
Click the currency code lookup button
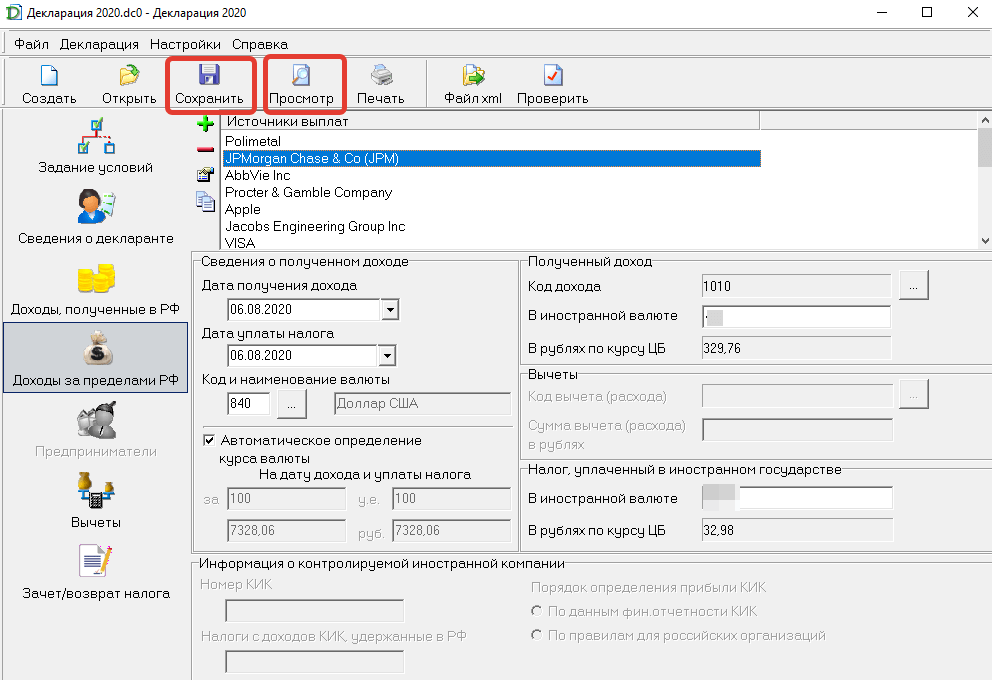(x=292, y=404)
